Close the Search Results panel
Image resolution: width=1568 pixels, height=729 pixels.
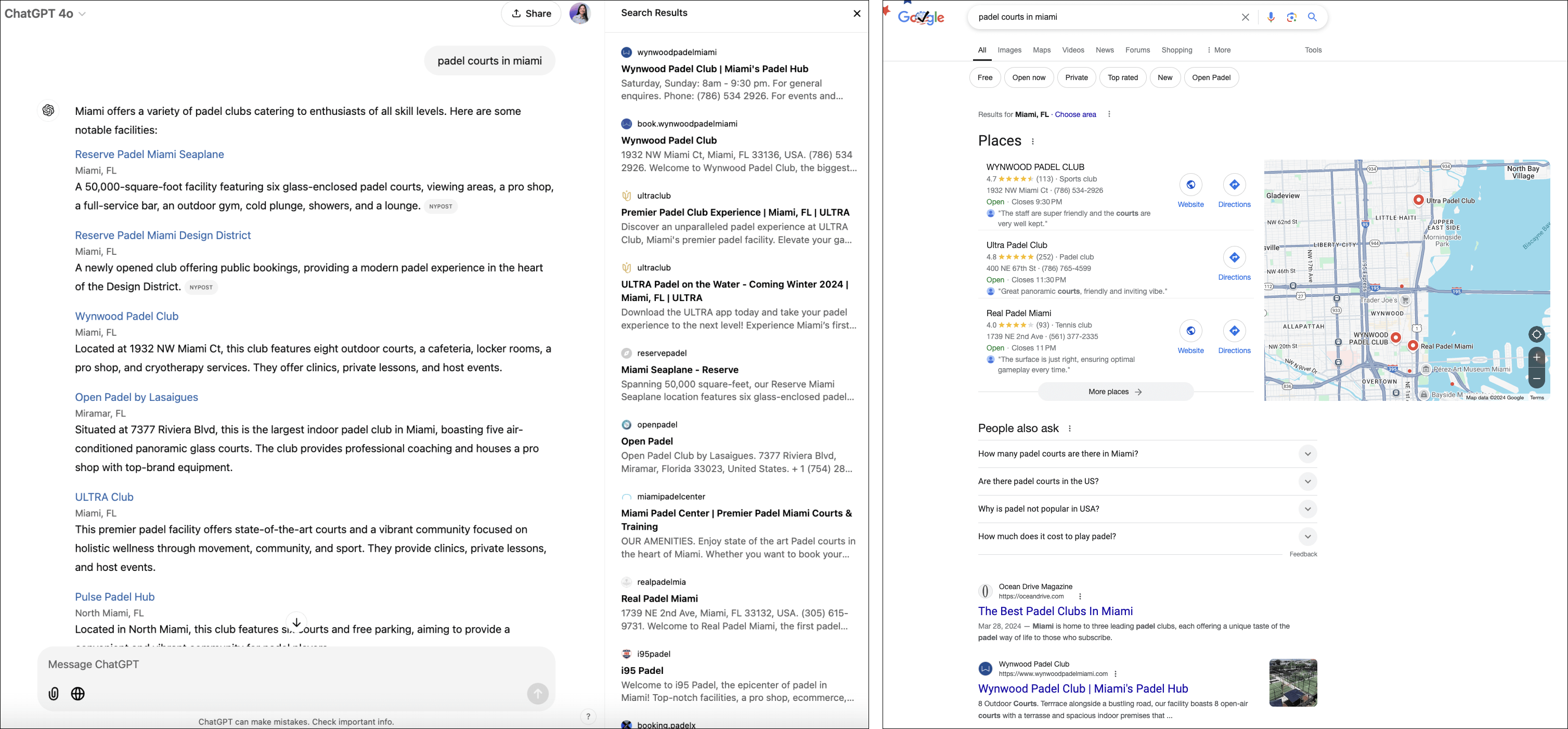pos(857,14)
